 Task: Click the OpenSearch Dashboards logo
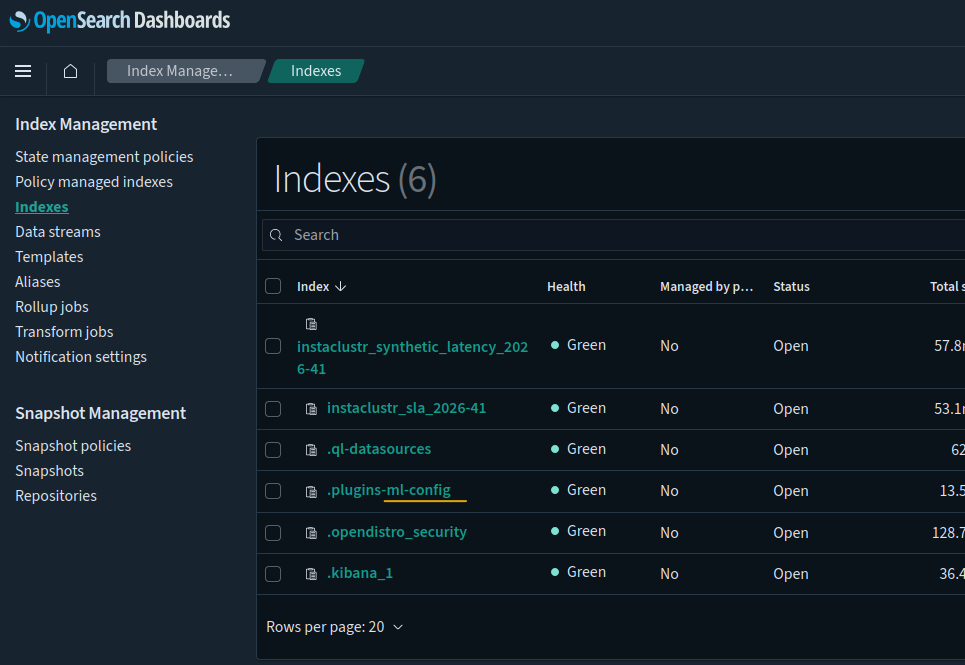click(120, 20)
